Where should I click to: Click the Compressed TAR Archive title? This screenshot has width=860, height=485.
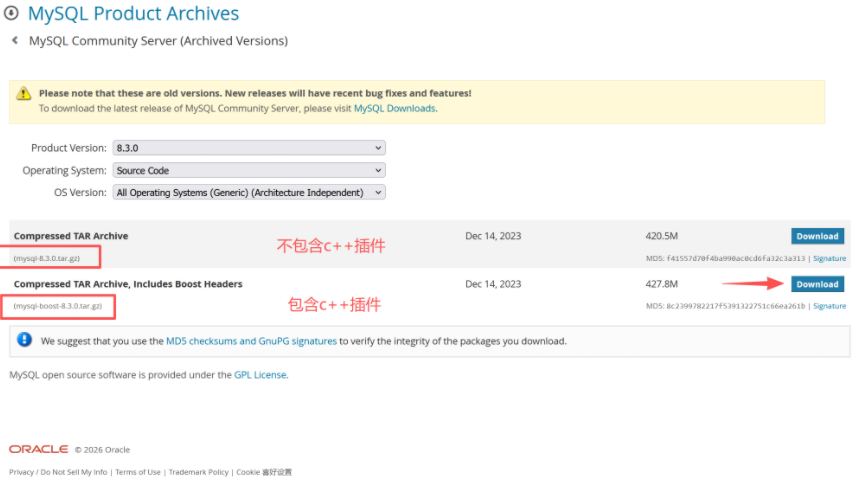click(71, 236)
